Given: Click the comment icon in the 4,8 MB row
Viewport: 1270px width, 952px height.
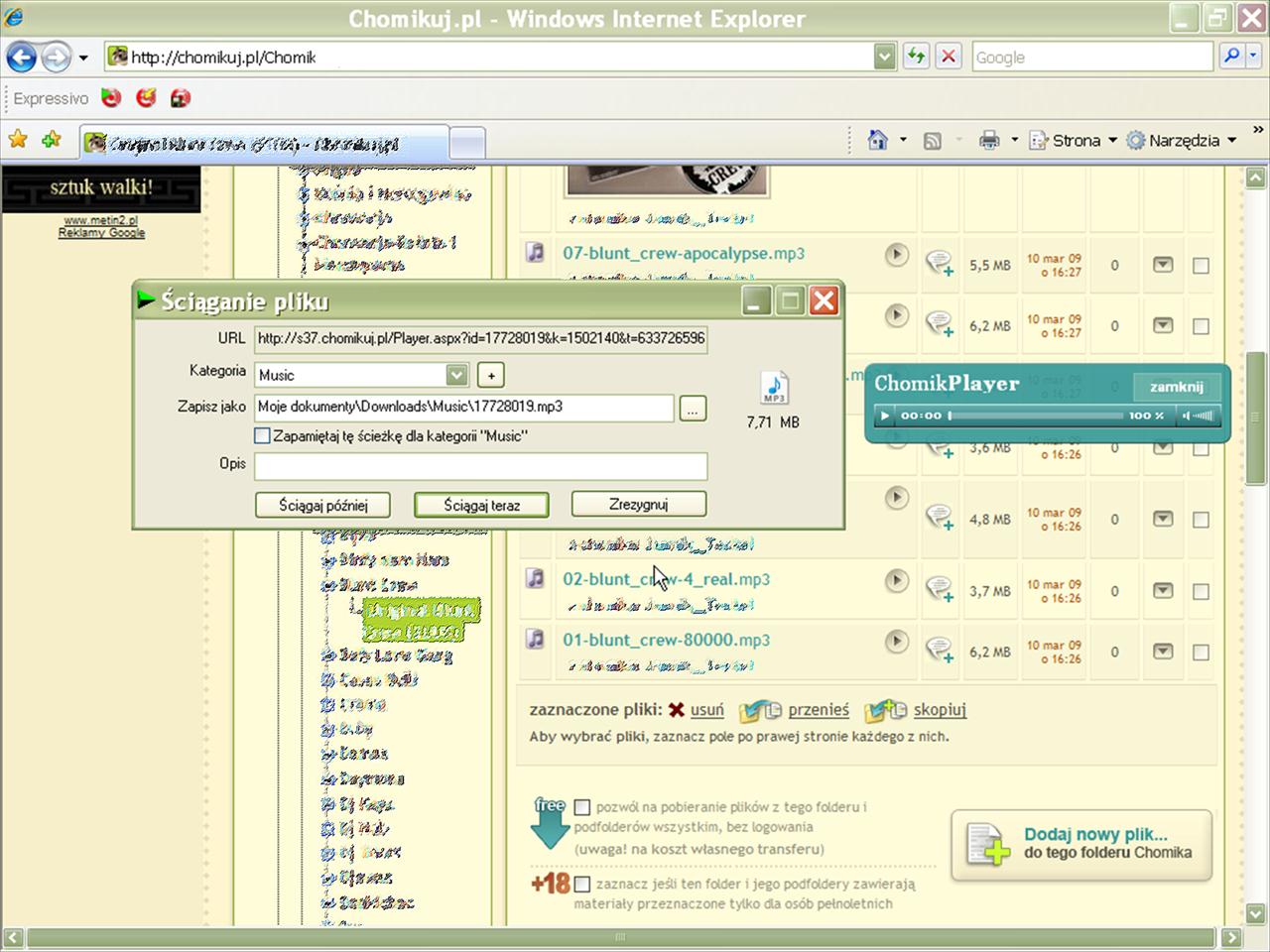Looking at the screenshot, I should tap(939, 518).
